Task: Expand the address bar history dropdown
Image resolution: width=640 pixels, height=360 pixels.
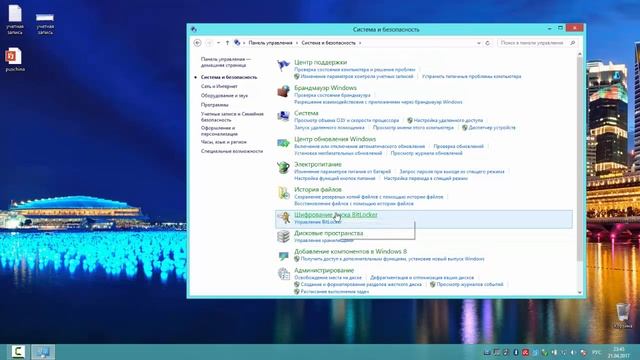Action: (x=478, y=43)
